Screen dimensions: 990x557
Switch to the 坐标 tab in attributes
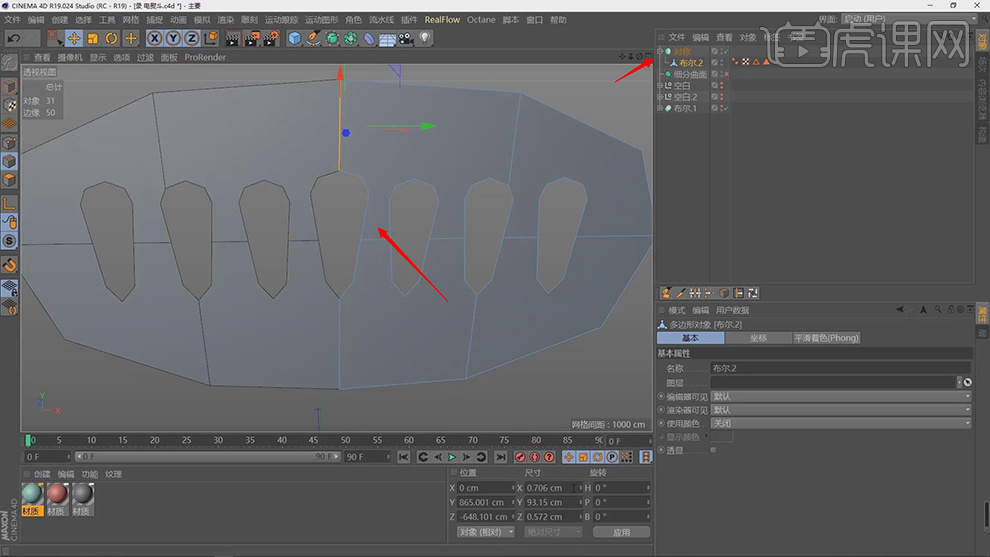tap(758, 338)
